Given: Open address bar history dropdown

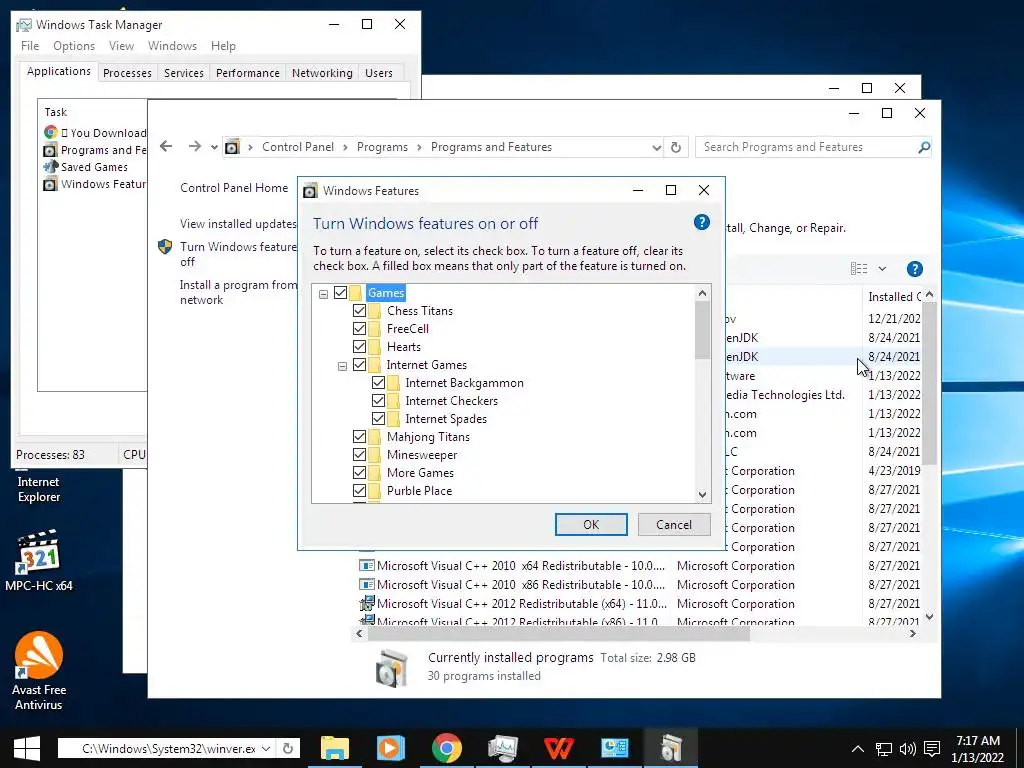Looking at the screenshot, I should [656, 148].
